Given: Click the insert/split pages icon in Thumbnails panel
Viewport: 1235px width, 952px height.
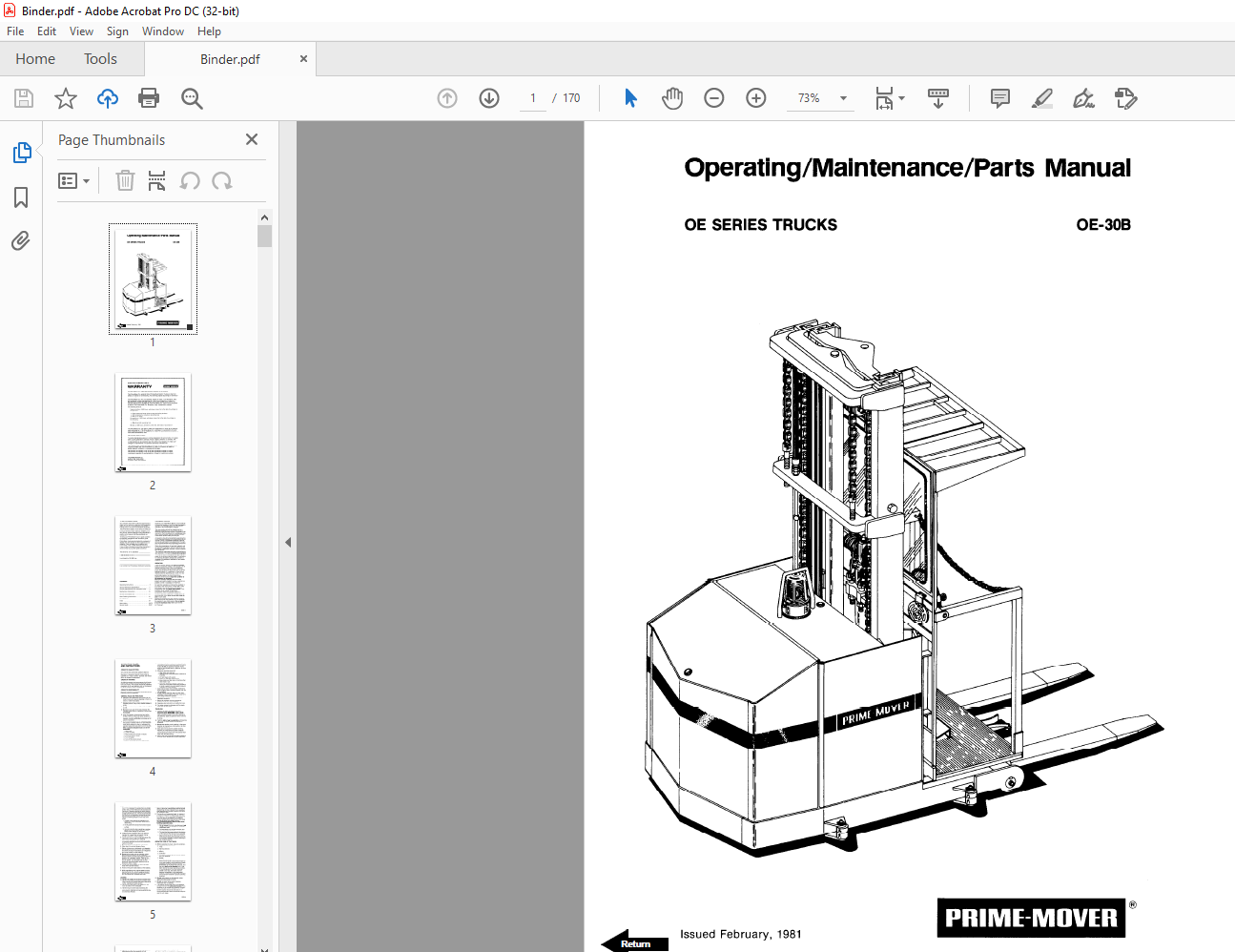Looking at the screenshot, I should (x=157, y=180).
